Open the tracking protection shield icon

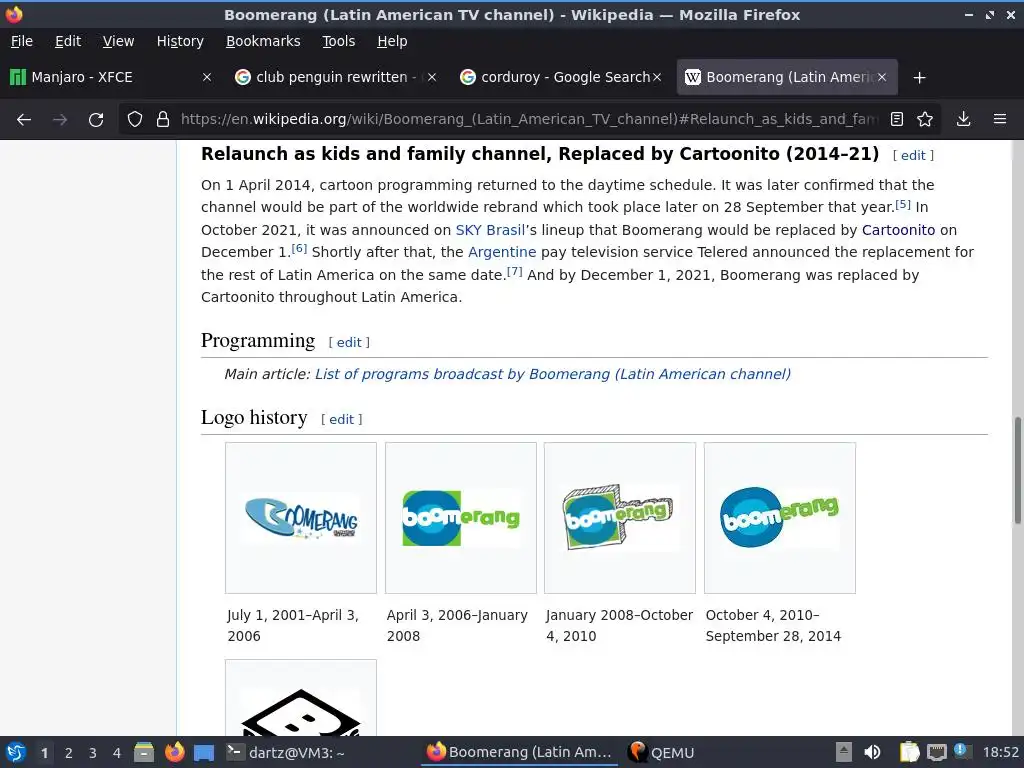coord(135,119)
